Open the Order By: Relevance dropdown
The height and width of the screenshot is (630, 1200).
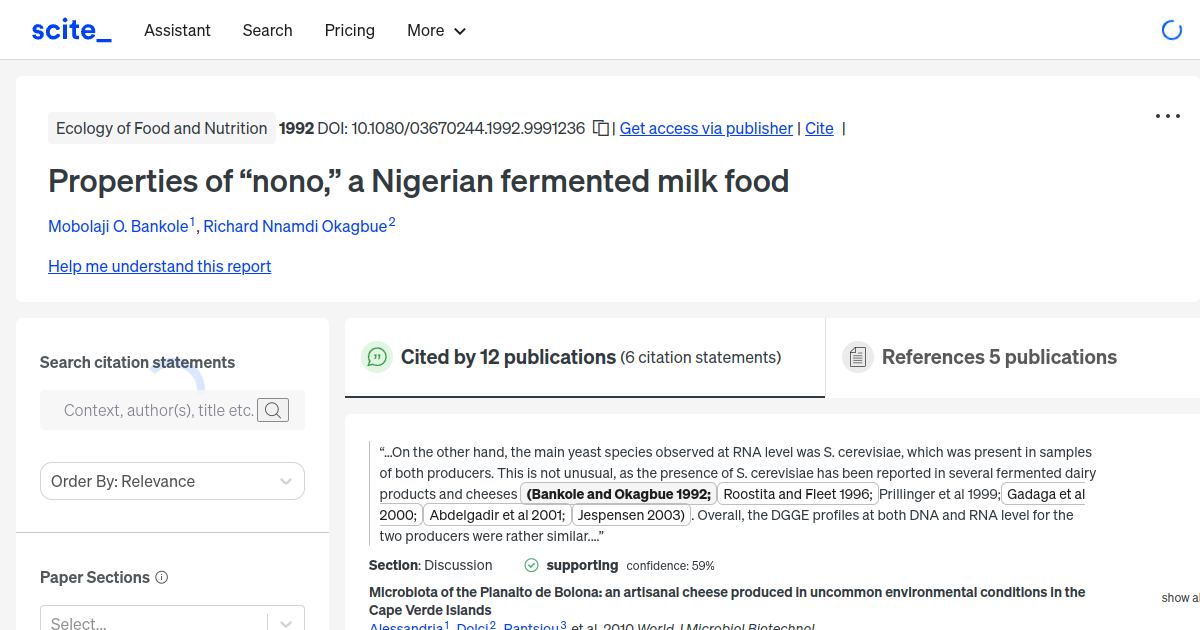pos(172,481)
